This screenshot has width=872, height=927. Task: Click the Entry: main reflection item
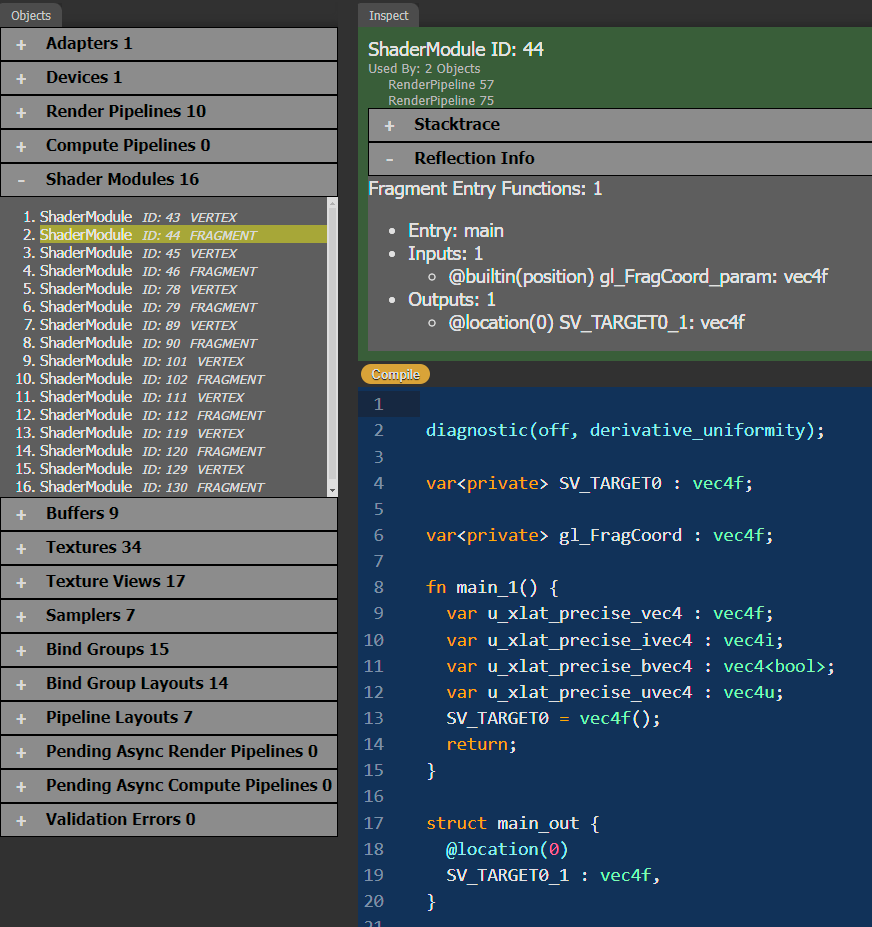click(x=456, y=231)
